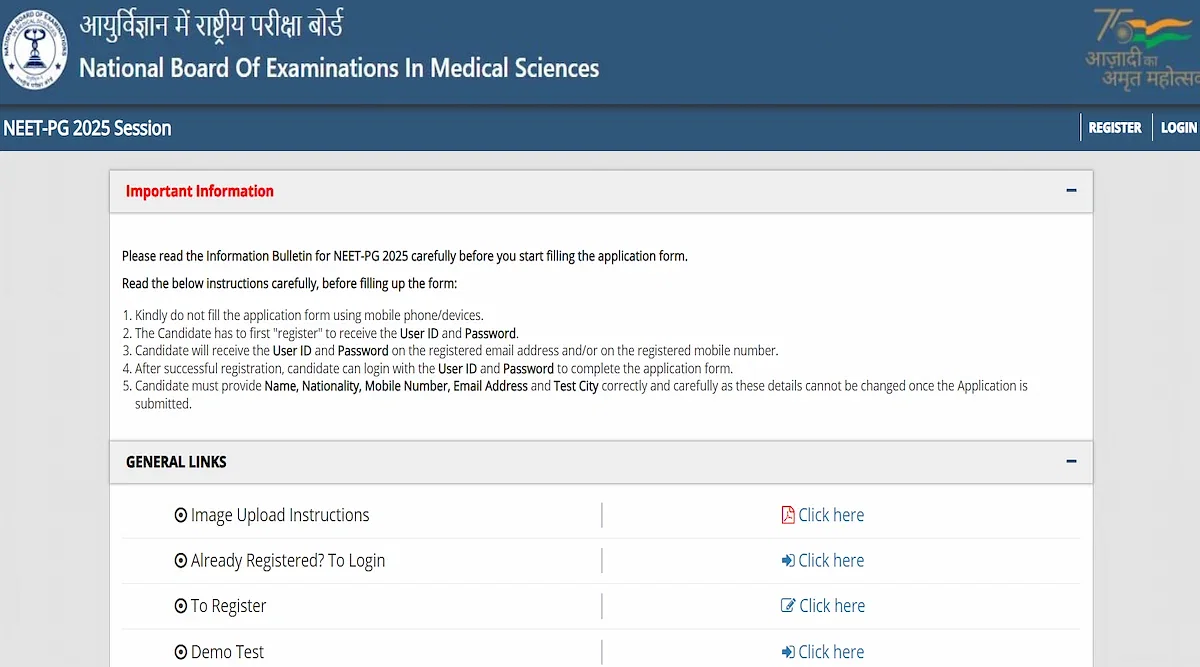Click the Demo Test row label

[227, 652]
